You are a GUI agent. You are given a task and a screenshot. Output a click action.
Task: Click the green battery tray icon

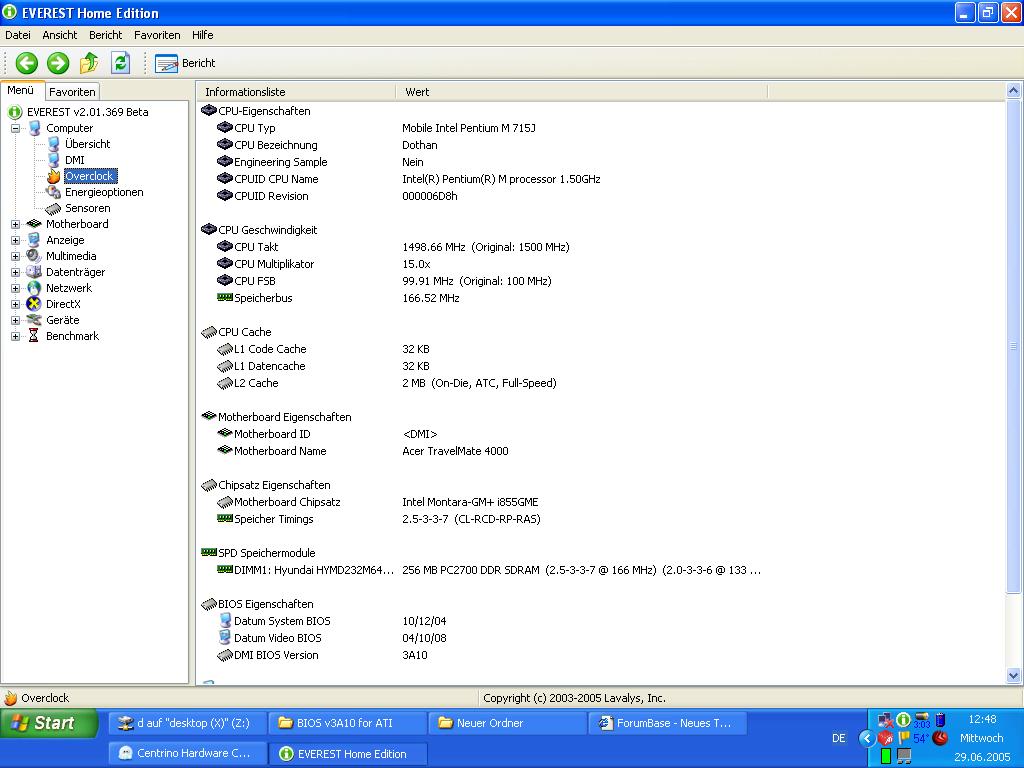[886, 756]
